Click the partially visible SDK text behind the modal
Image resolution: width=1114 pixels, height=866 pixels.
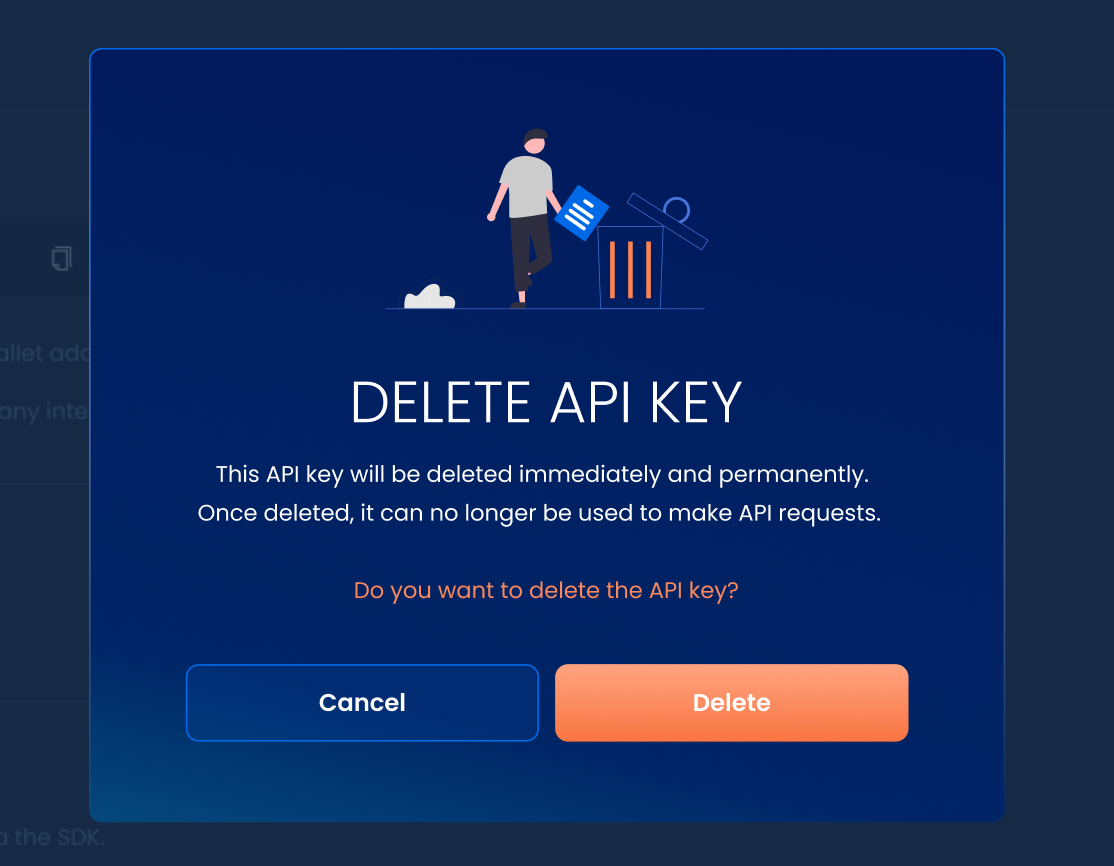(50, 837)
